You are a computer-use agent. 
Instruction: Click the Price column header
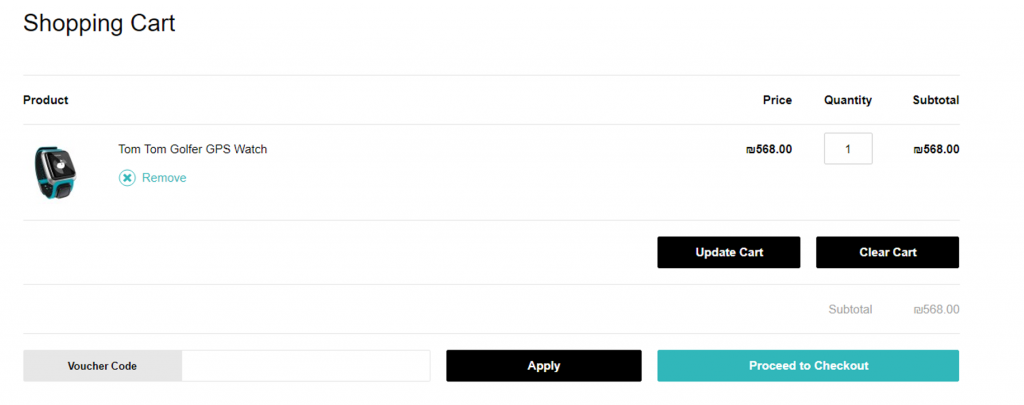click(x=777, y=100)
